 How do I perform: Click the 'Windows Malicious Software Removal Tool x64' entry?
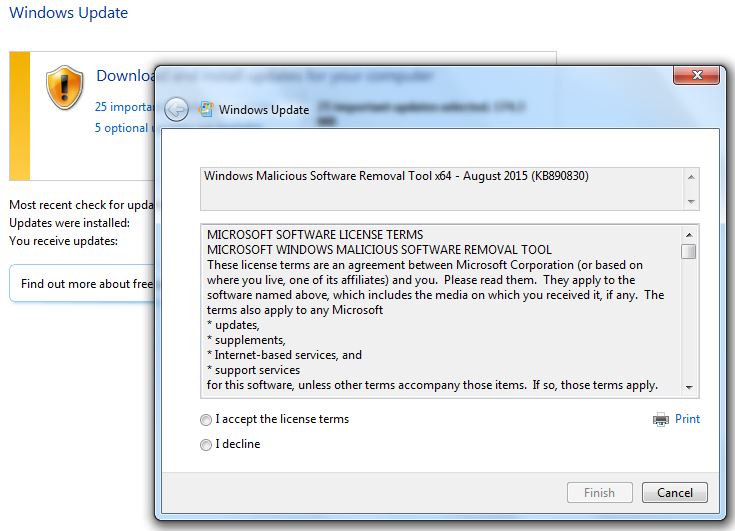[x=396, y=176]
